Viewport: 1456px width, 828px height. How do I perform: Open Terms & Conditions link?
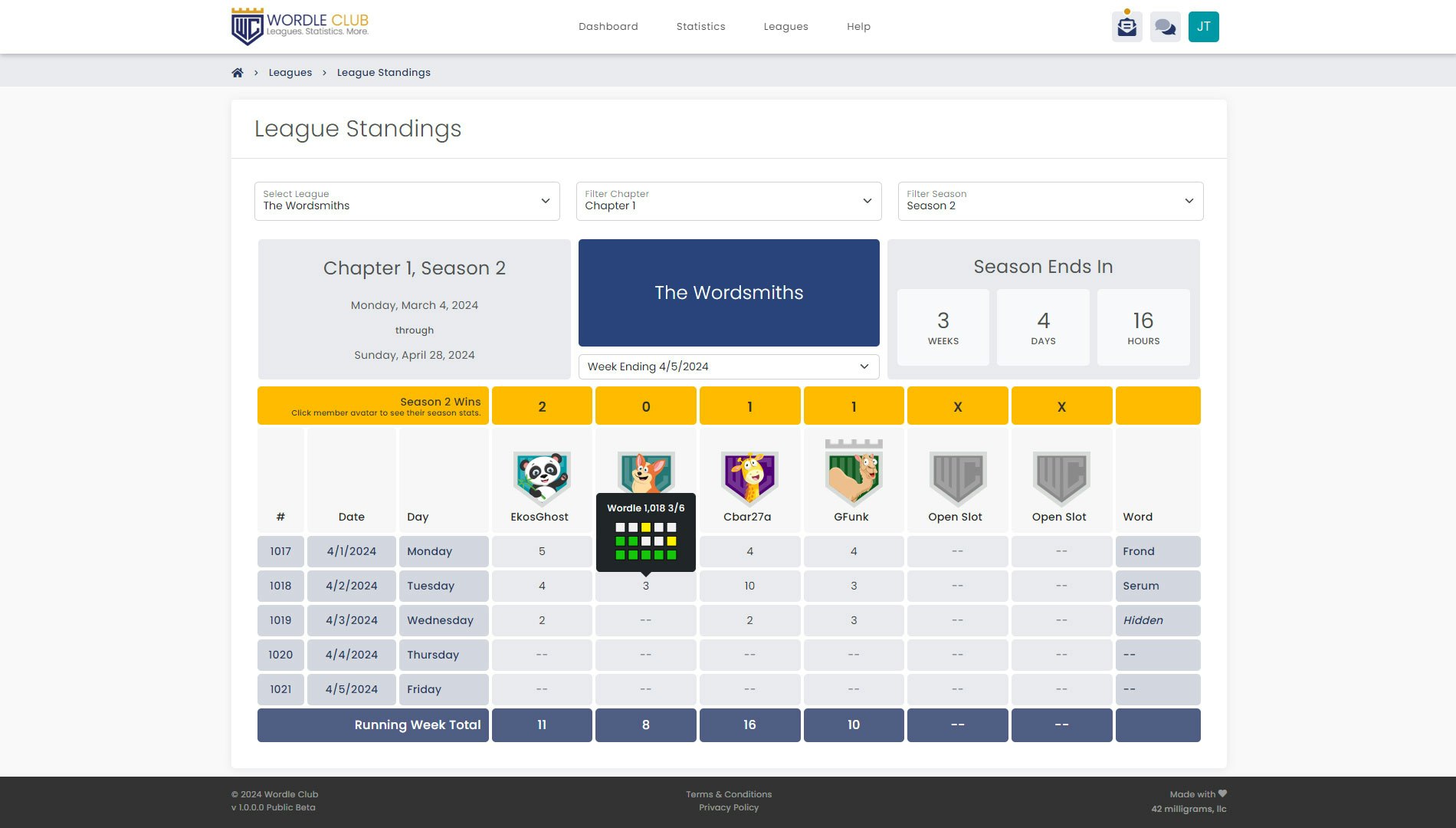(x=729, y=794)
